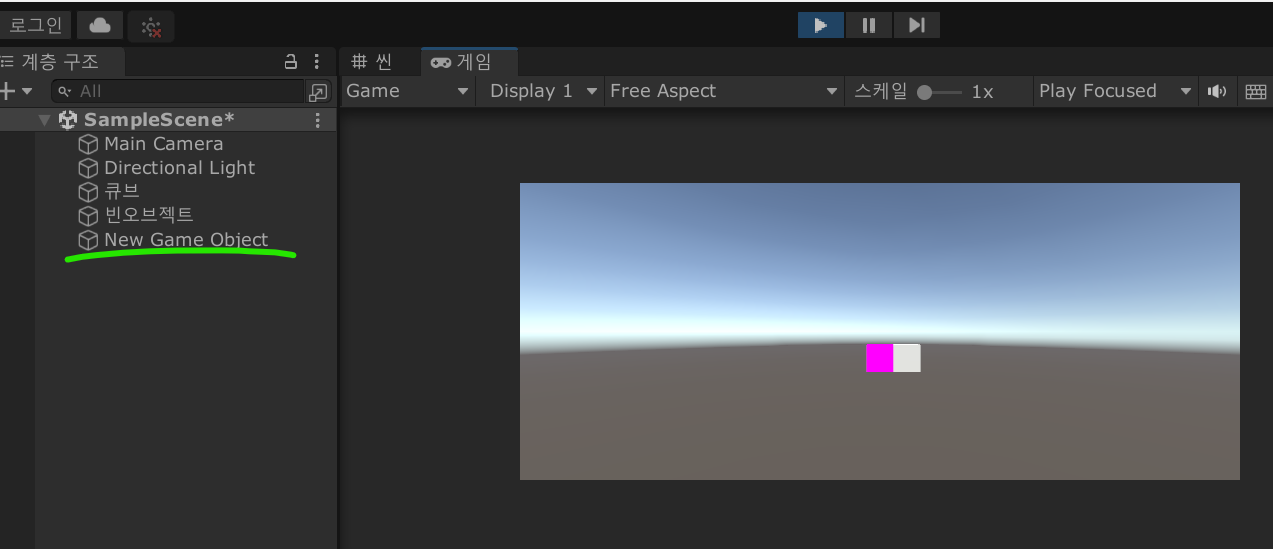Open the Play Focused dropdown
This screenshot has height=549, width=1273.
(1115, 91)
